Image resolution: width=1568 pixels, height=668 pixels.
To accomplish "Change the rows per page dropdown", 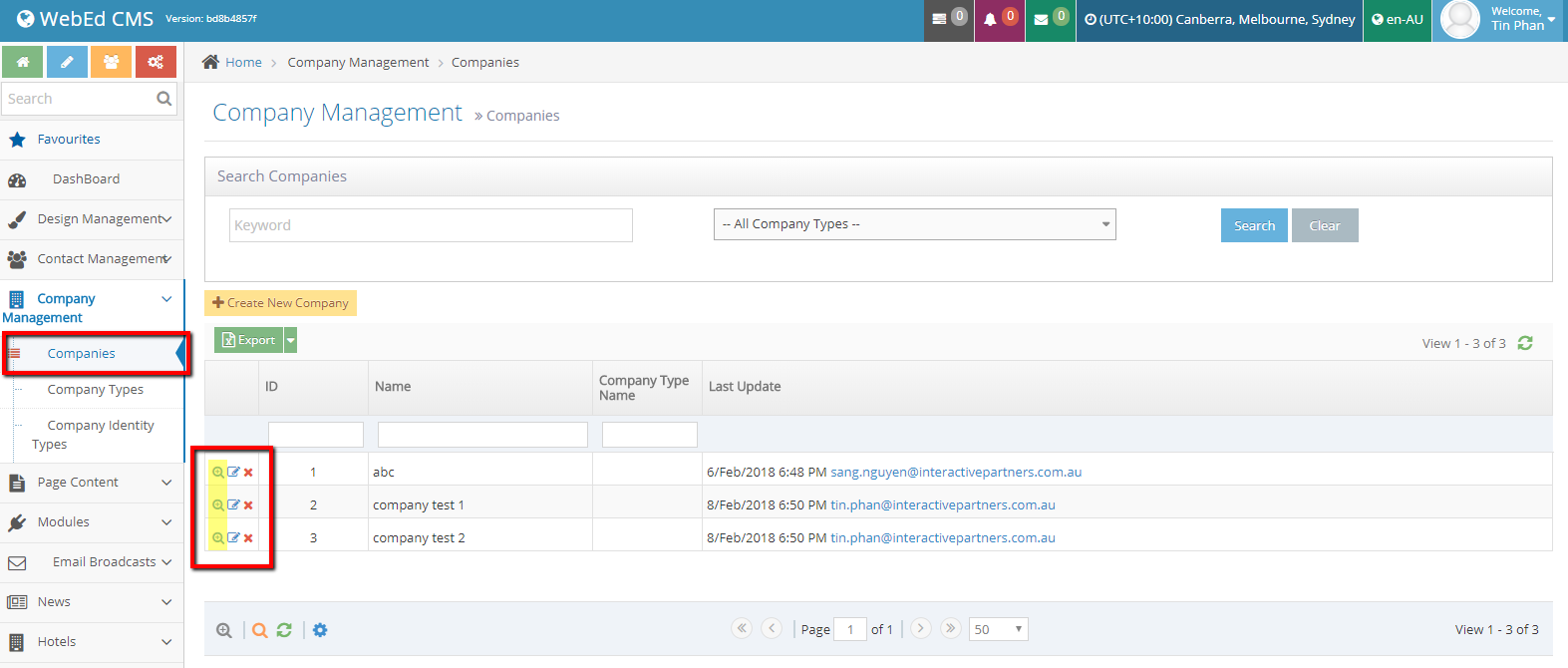I will [998, 629].
